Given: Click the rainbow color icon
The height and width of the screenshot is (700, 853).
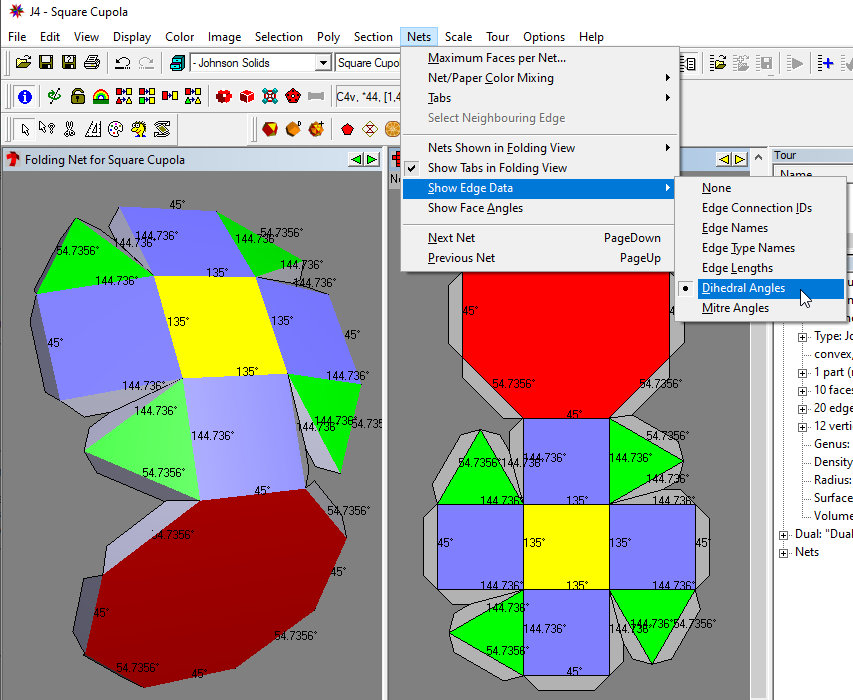Looking at the screenshot, I should (x=101, y=97).
